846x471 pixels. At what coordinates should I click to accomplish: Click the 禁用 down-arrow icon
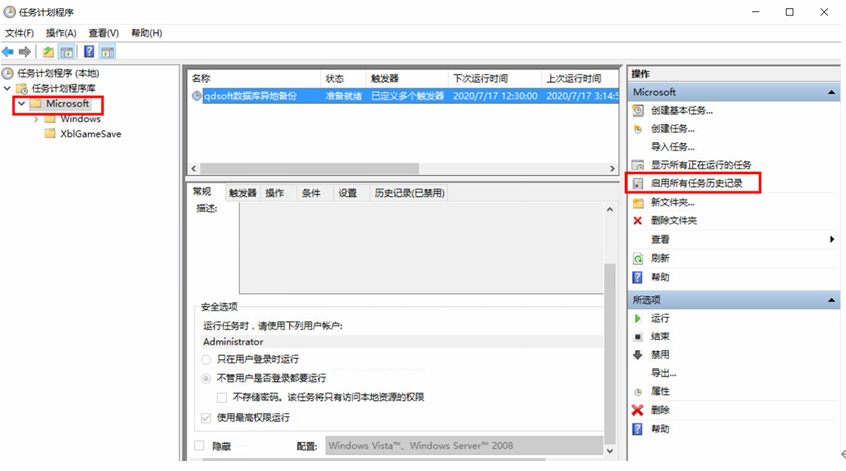638,354
